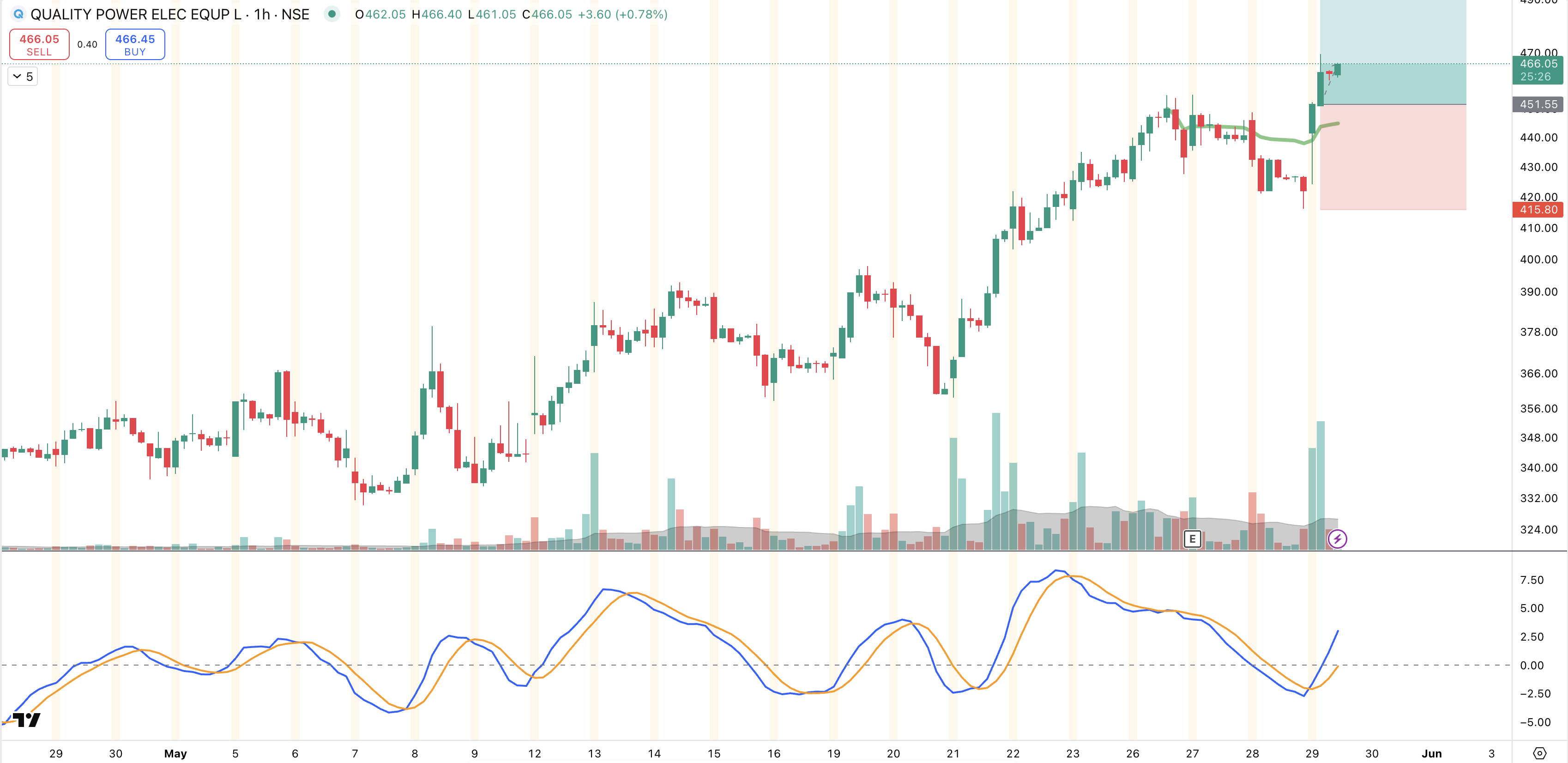Click the Jun label on the time axis

click(1431, 753)
